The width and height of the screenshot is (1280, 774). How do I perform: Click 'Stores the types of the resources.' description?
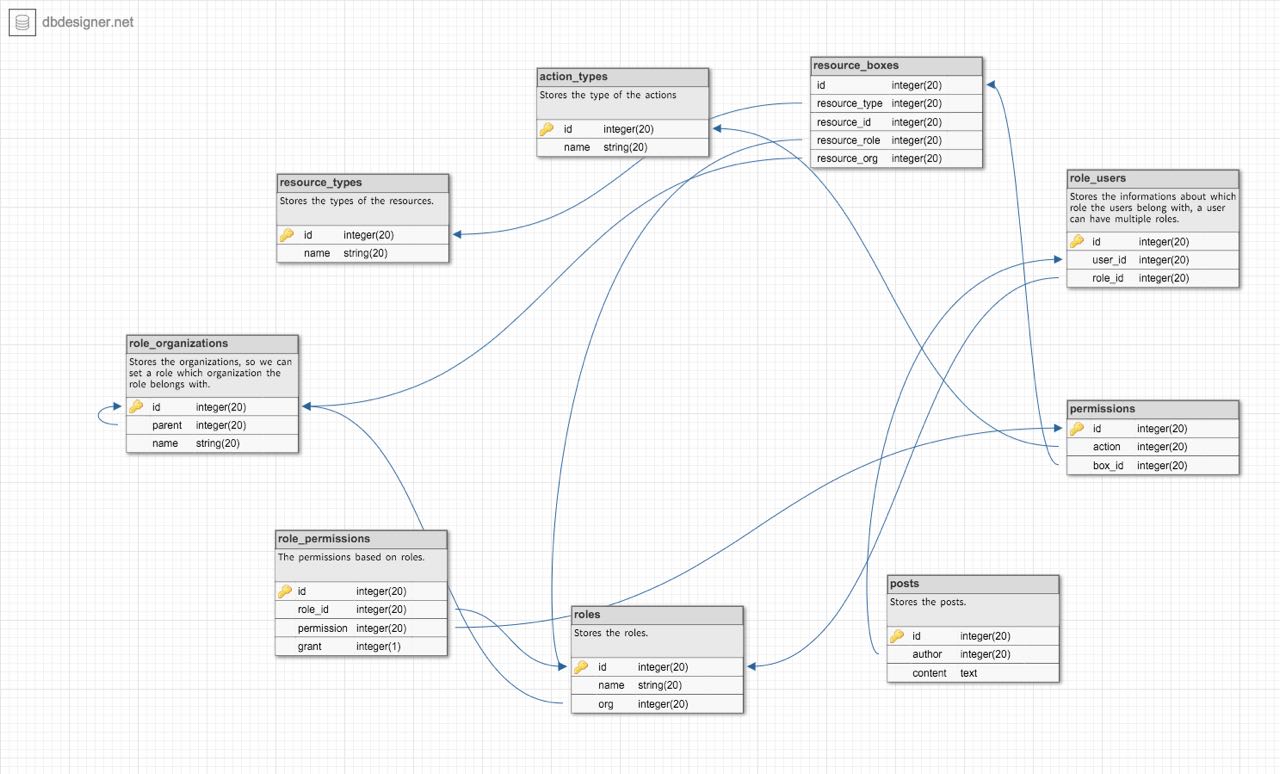click(357, 201)
